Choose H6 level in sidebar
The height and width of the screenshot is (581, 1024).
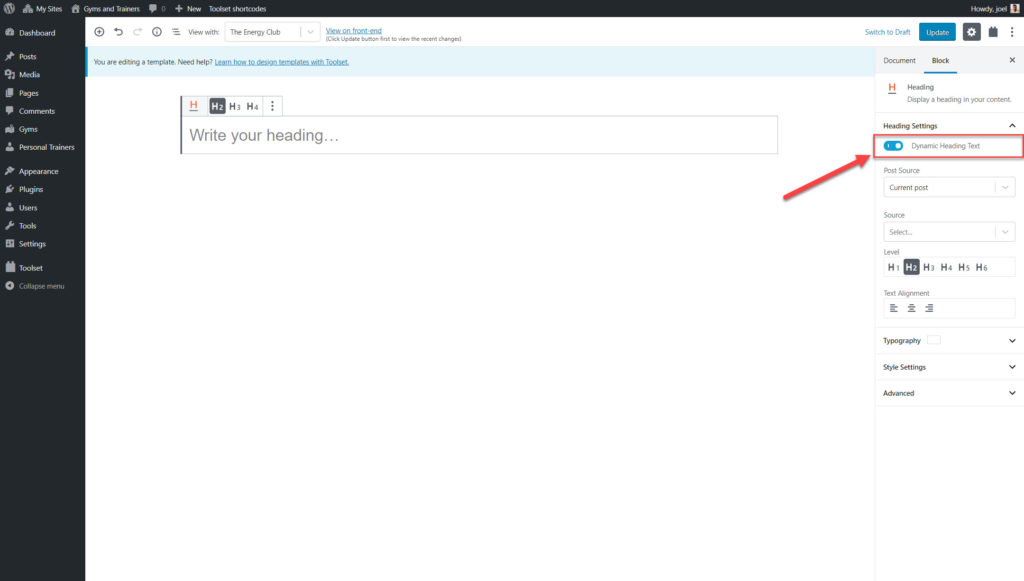(x=982, y=267)
